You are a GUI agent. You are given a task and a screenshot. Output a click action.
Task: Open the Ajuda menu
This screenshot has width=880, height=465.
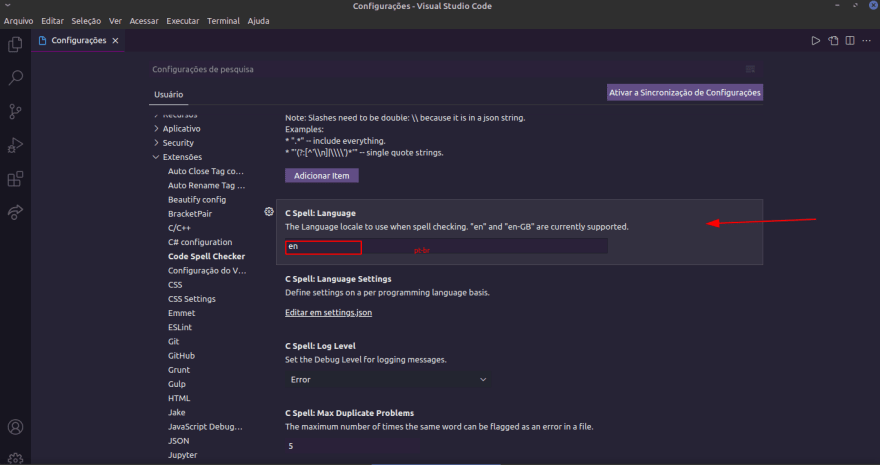pyautogui.click(x=258, y=21)
